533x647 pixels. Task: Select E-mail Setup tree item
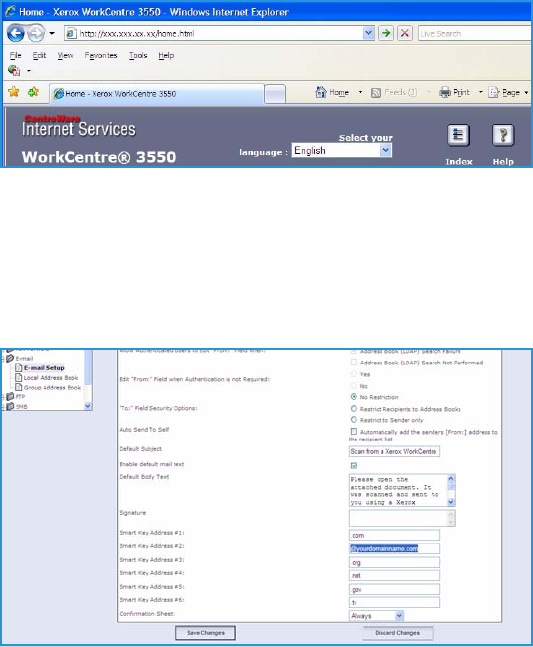click(x=44, y=367)
